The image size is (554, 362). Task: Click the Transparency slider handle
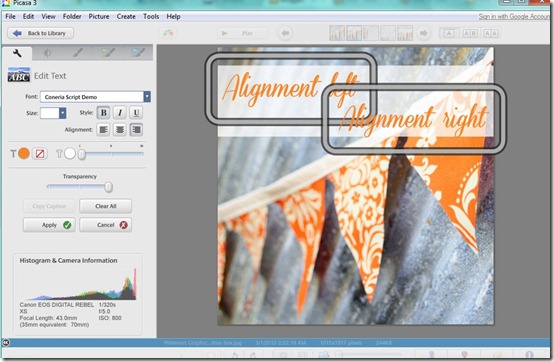109,187
